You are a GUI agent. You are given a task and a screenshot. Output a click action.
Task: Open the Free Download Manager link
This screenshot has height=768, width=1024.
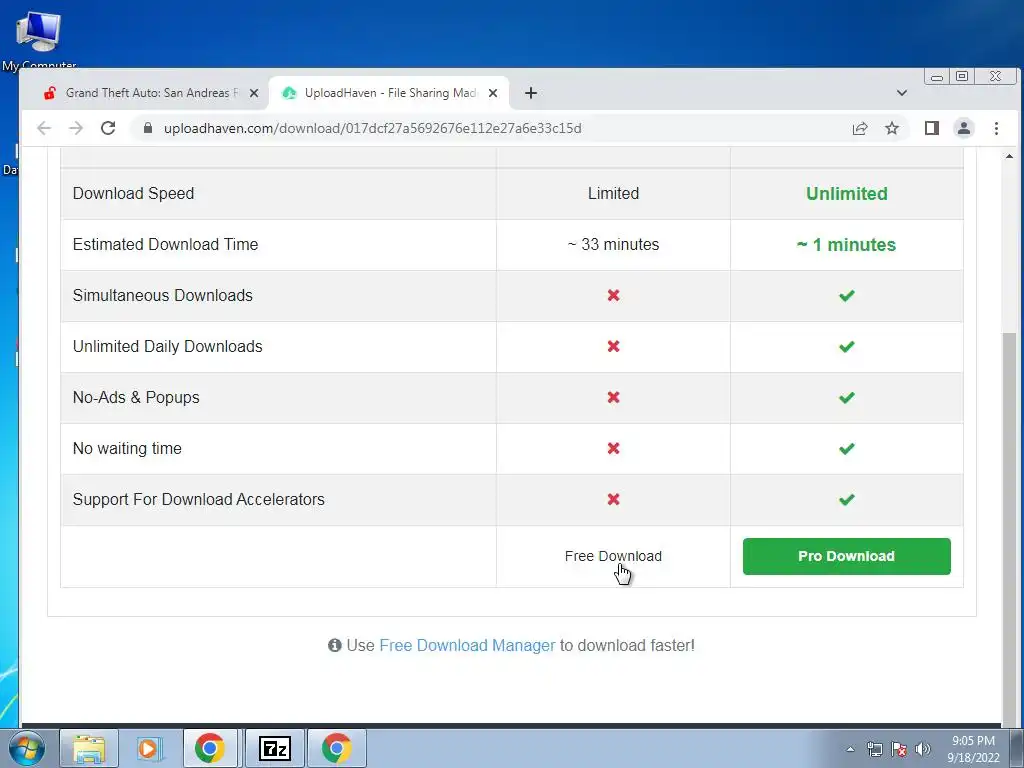467,645
